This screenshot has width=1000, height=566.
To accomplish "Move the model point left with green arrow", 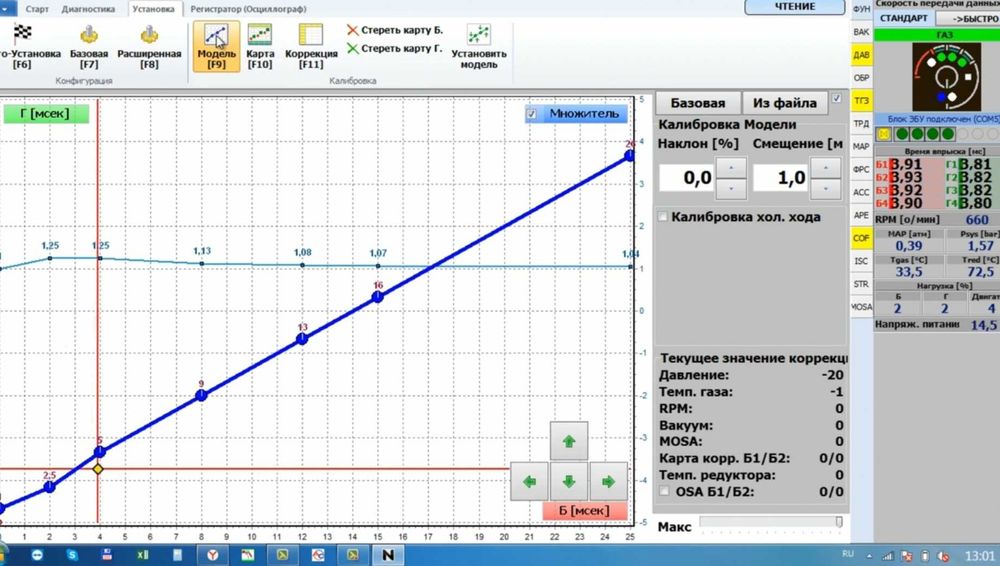I will (x=529, y=482).
